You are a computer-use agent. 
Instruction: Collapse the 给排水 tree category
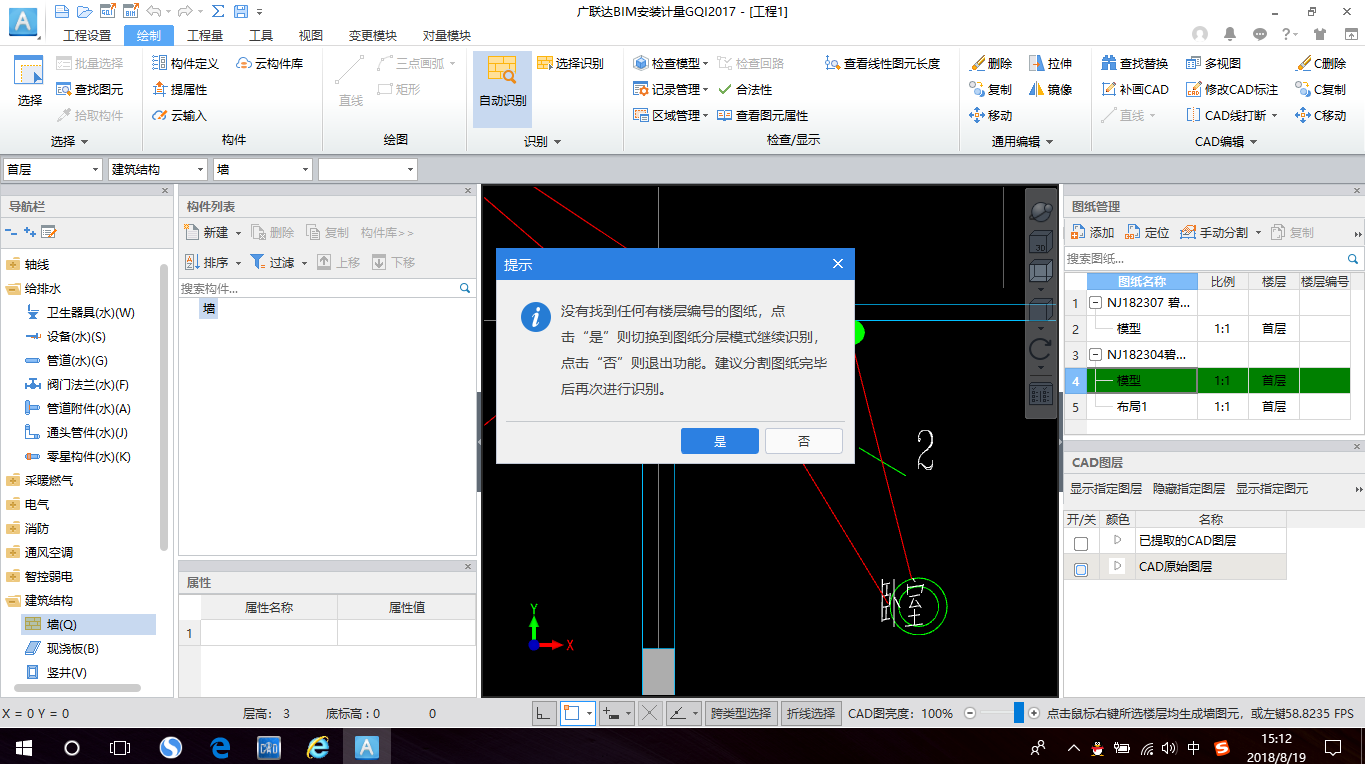point(13,288)
